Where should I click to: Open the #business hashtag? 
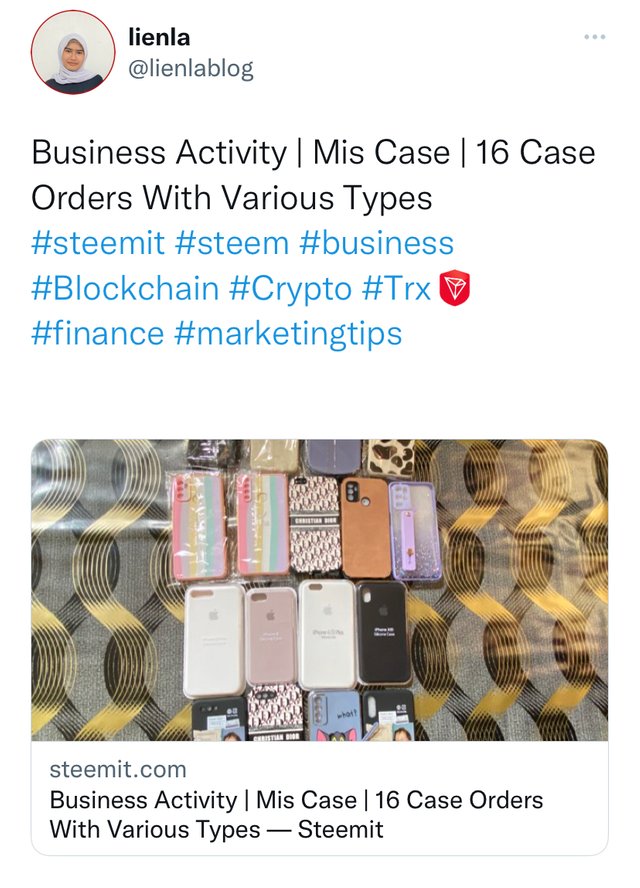click(376, 243)
